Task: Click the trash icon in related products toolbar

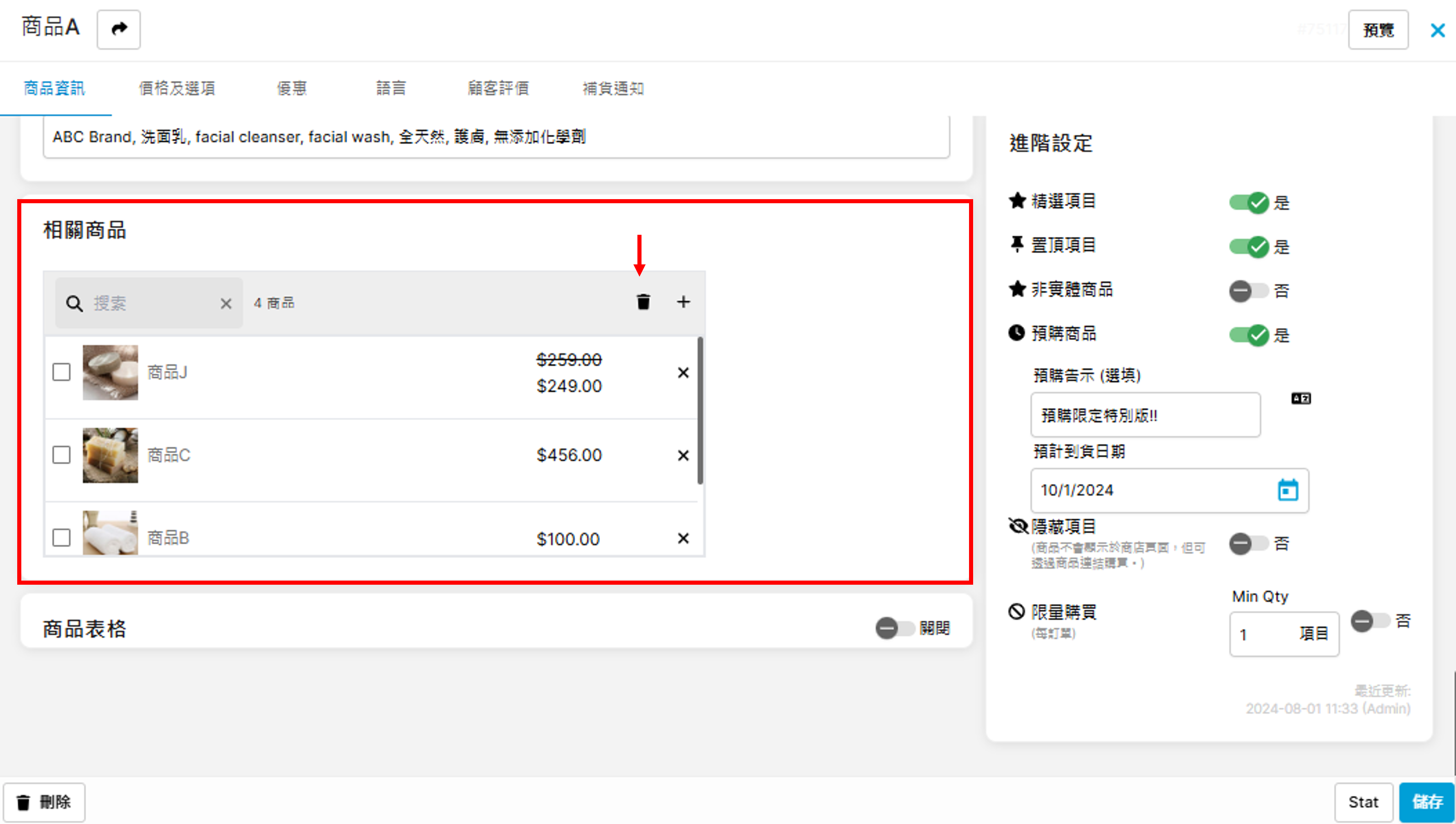Action: (x=643, y=302)
